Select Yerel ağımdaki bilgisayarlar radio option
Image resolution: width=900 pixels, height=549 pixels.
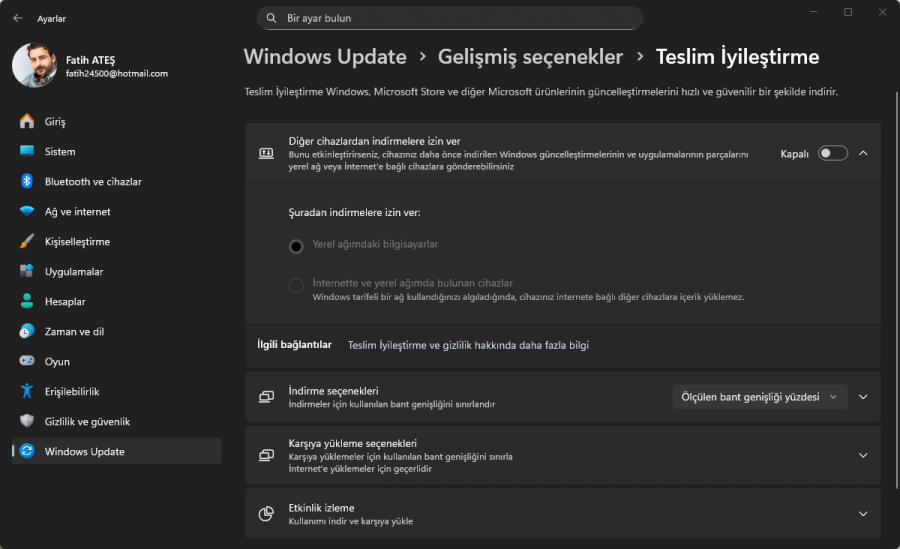[x=296, y=245]
